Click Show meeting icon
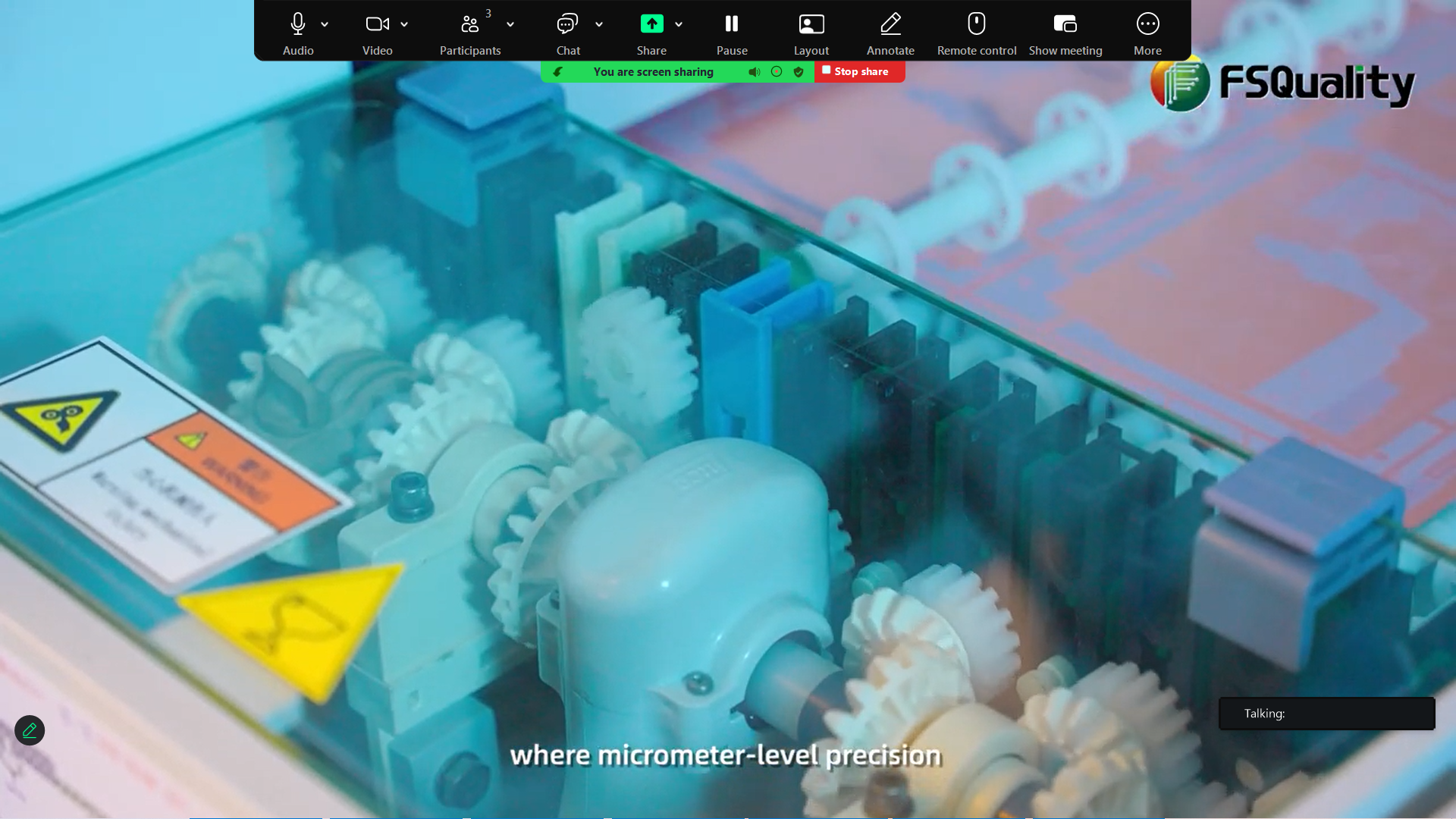Image resolution: width=1456 pixels, height=819 pixels. coord(1065,25)
